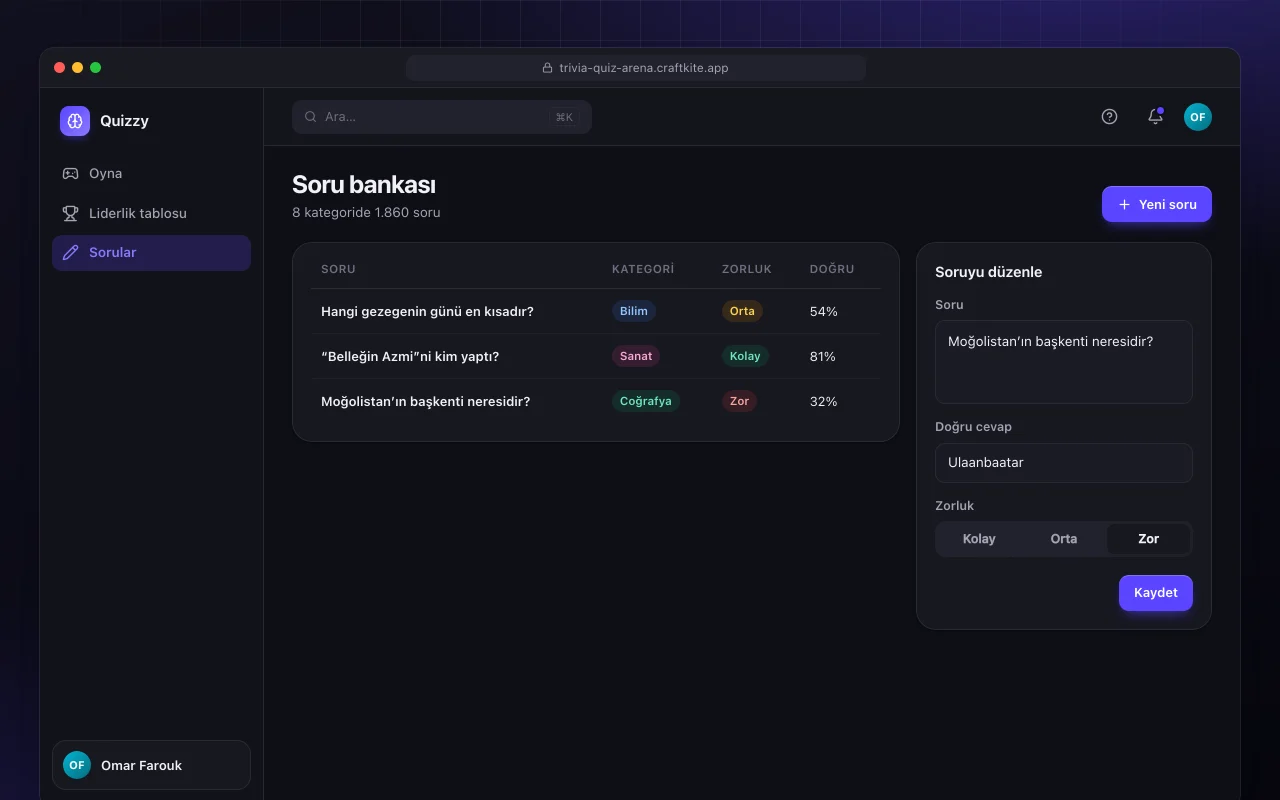Click the 81% value in the Doğru column

[822, 356]
